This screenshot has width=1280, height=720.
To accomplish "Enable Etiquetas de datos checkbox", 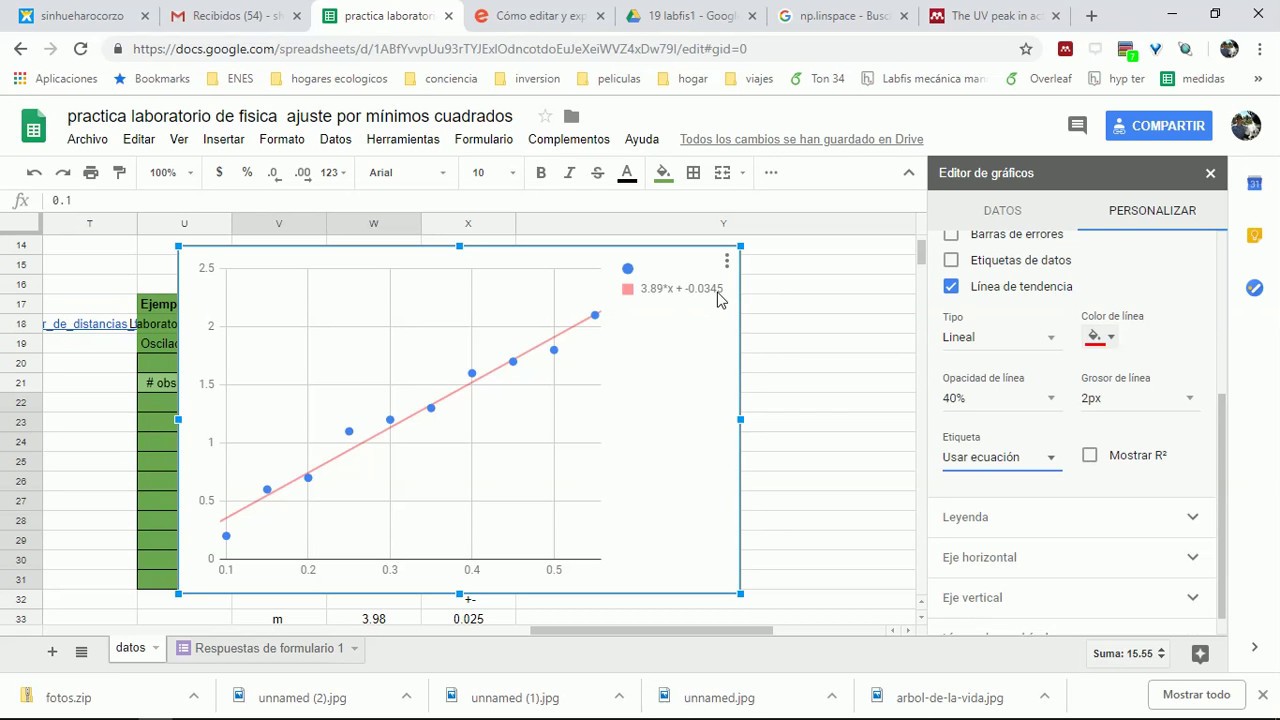I will 951,260.
